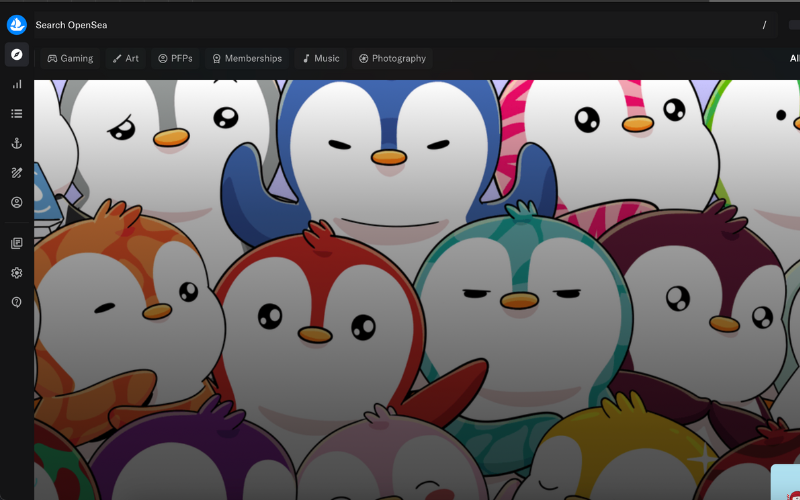The image size is (800, 500).
Task: Open the stats bar chart icon
Action: 17,84
